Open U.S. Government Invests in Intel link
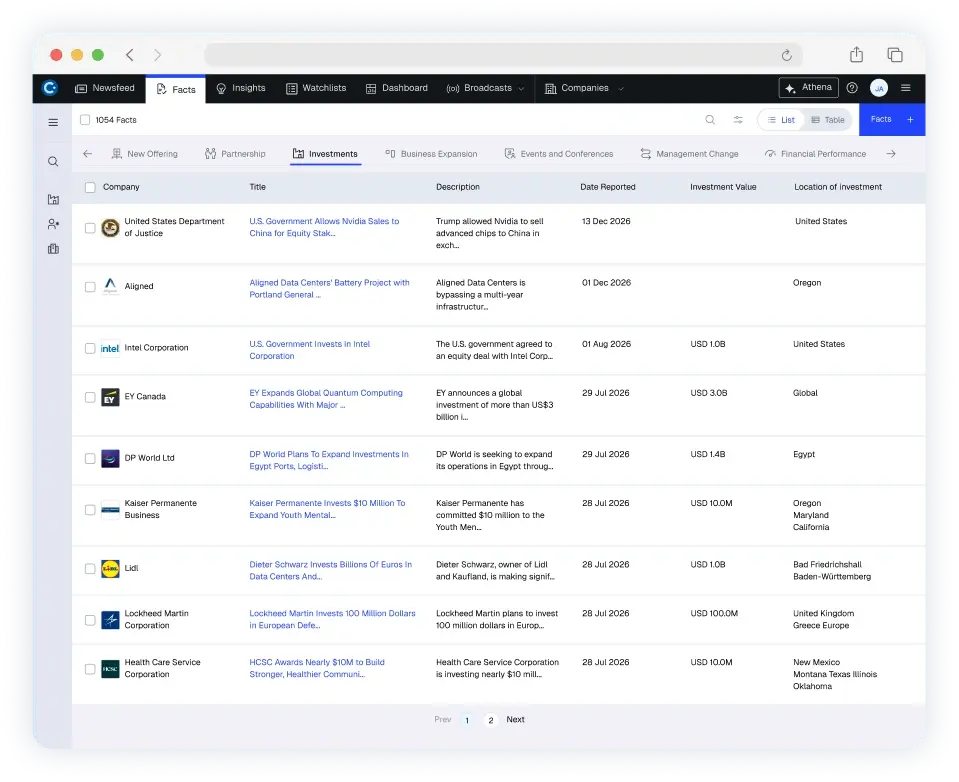Viewport: 959px width, 782px height. pos(309,350)
